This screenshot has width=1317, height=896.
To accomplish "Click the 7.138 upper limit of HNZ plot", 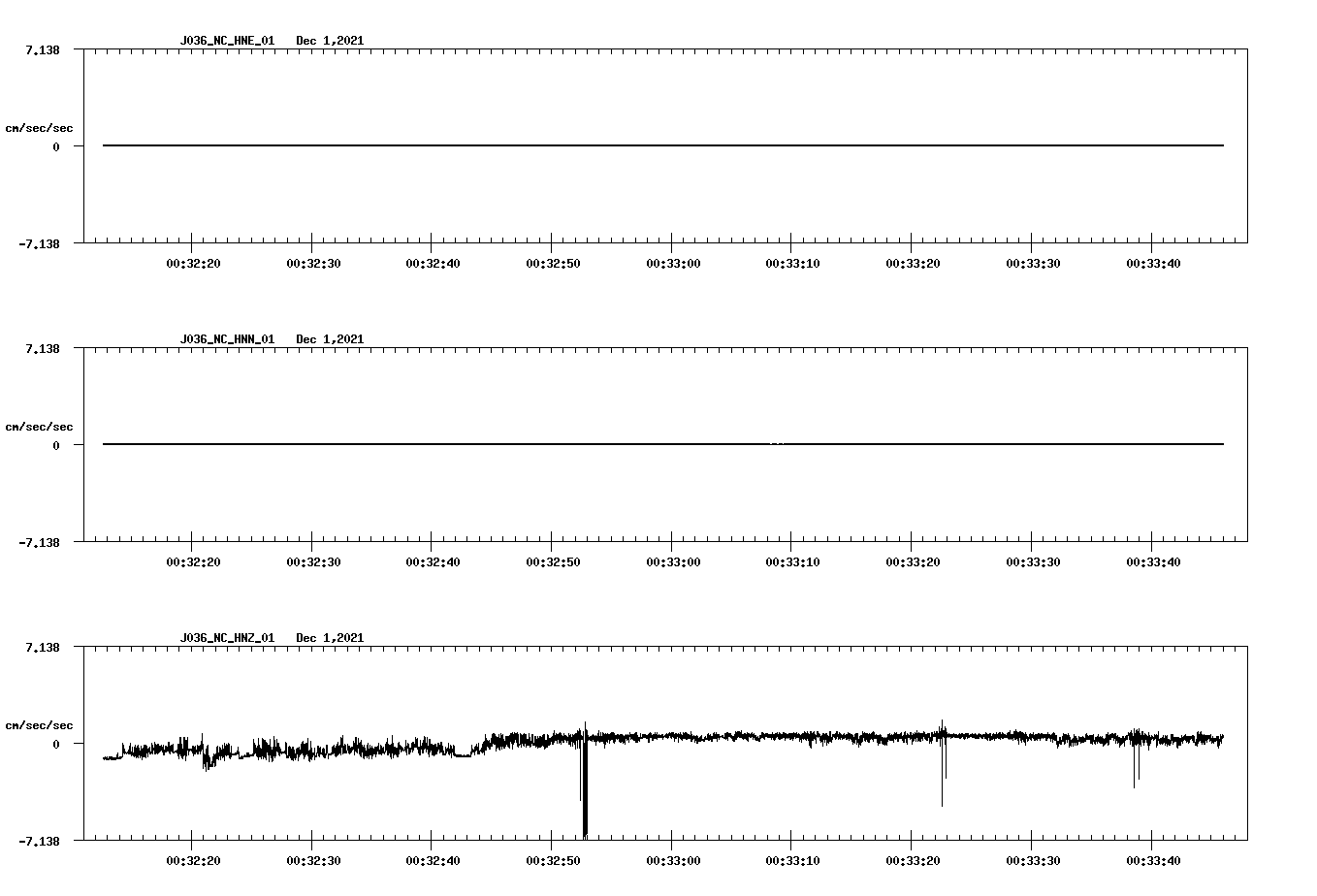I will [43, 647].
